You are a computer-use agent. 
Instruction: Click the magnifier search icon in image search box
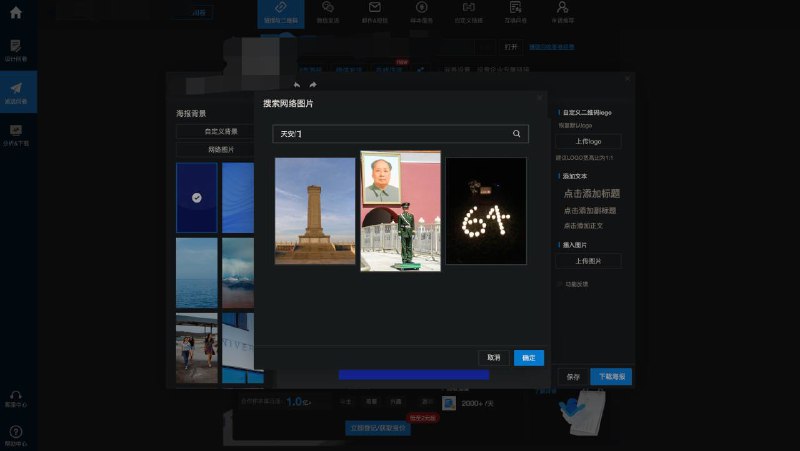(516, 134)
